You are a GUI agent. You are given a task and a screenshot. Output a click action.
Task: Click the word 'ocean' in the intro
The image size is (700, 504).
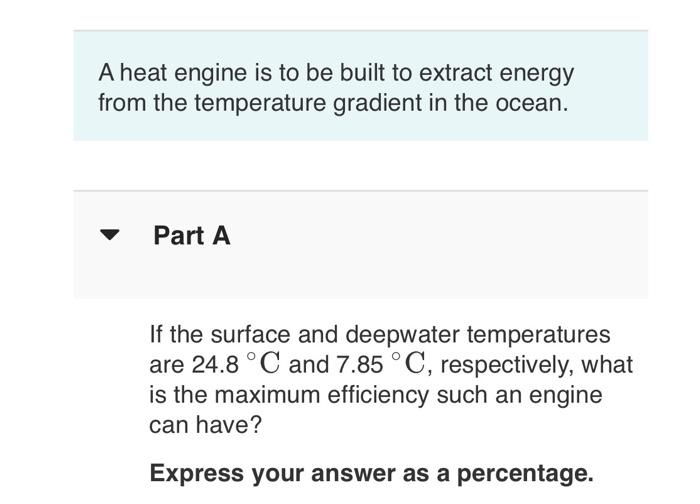point(531,103)
